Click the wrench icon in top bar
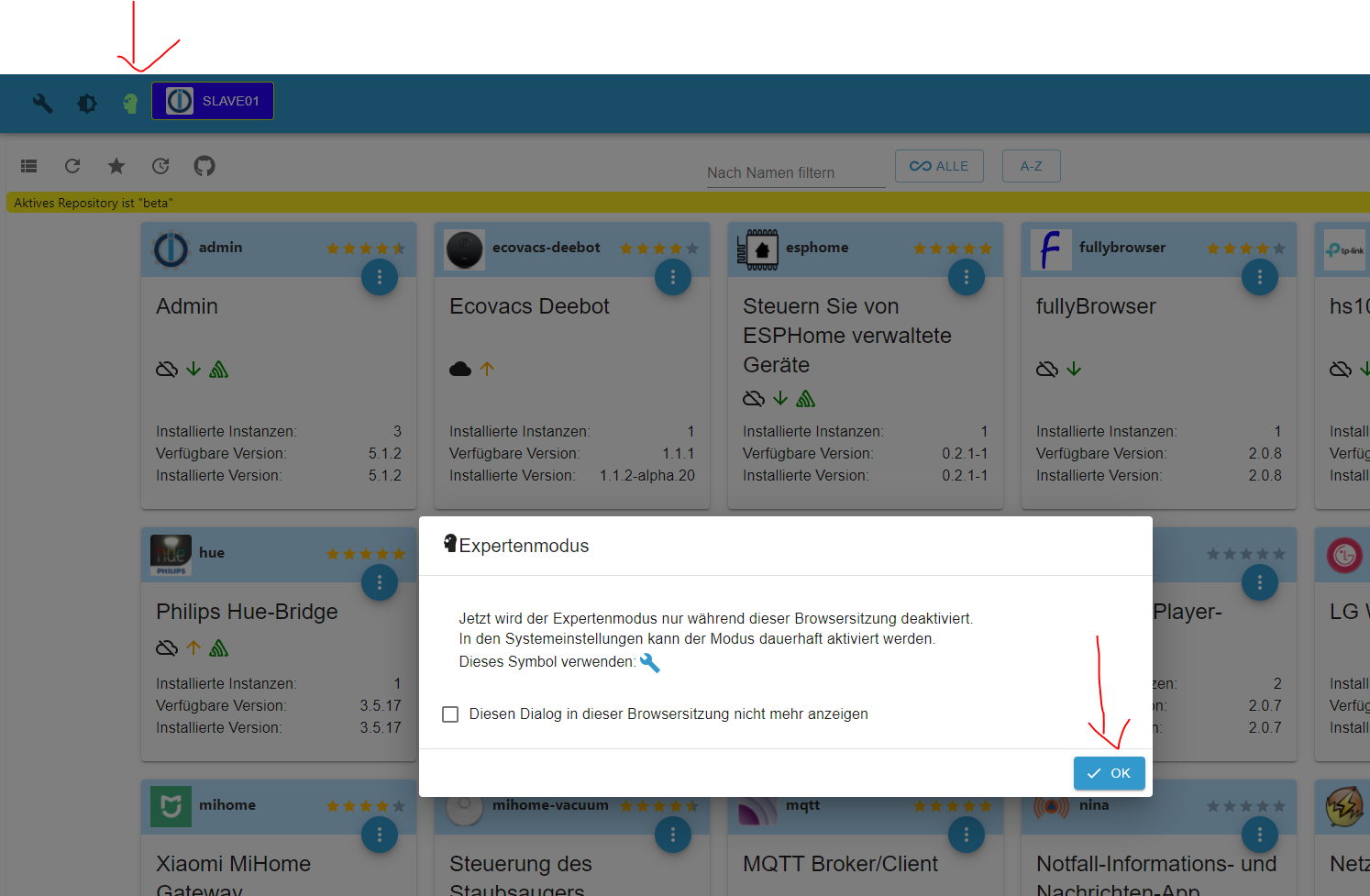 [x=42, y=104]
